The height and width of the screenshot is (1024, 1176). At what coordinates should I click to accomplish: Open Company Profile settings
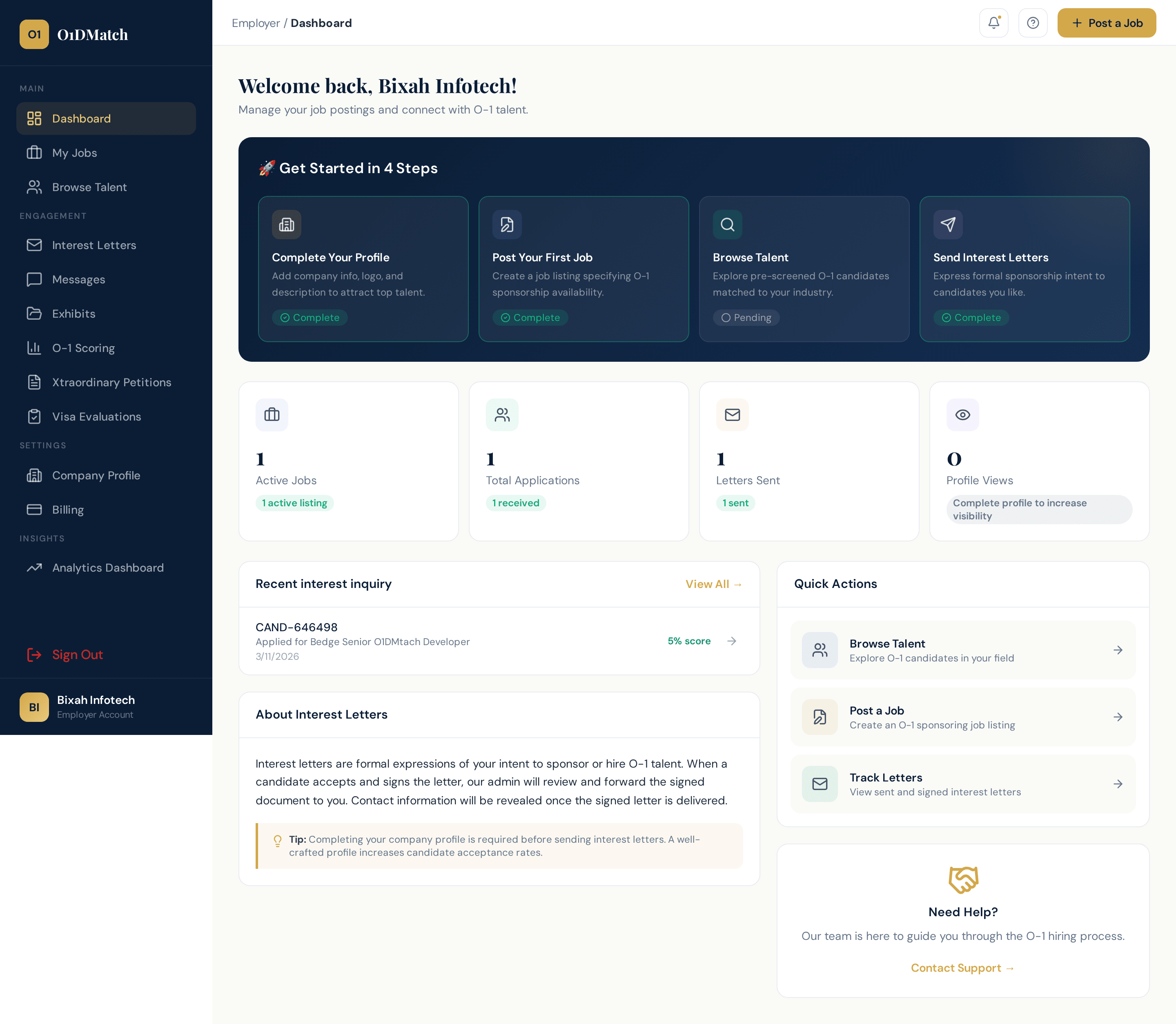(x=106, y=475)
